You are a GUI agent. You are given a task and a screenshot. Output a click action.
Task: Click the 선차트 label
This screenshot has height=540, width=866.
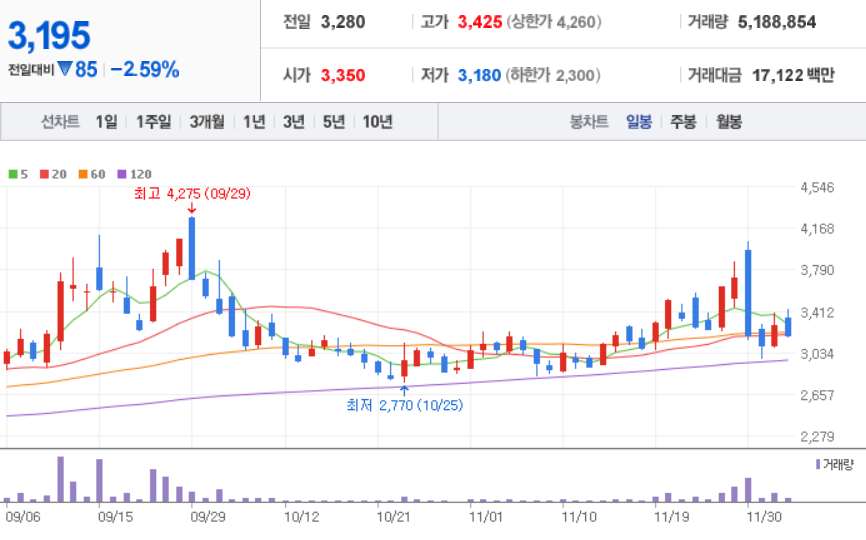coord(60,121)
